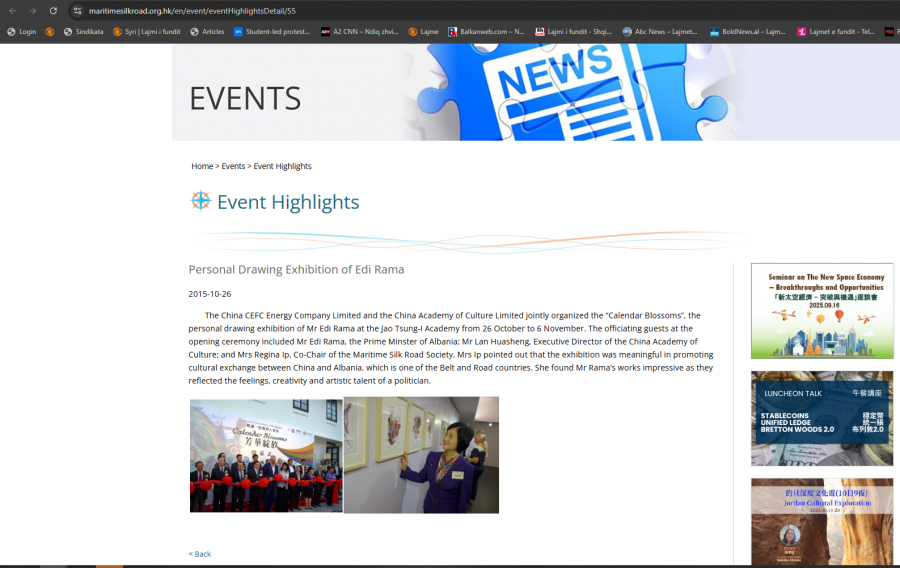Click the < Back link

pos(200,554)
